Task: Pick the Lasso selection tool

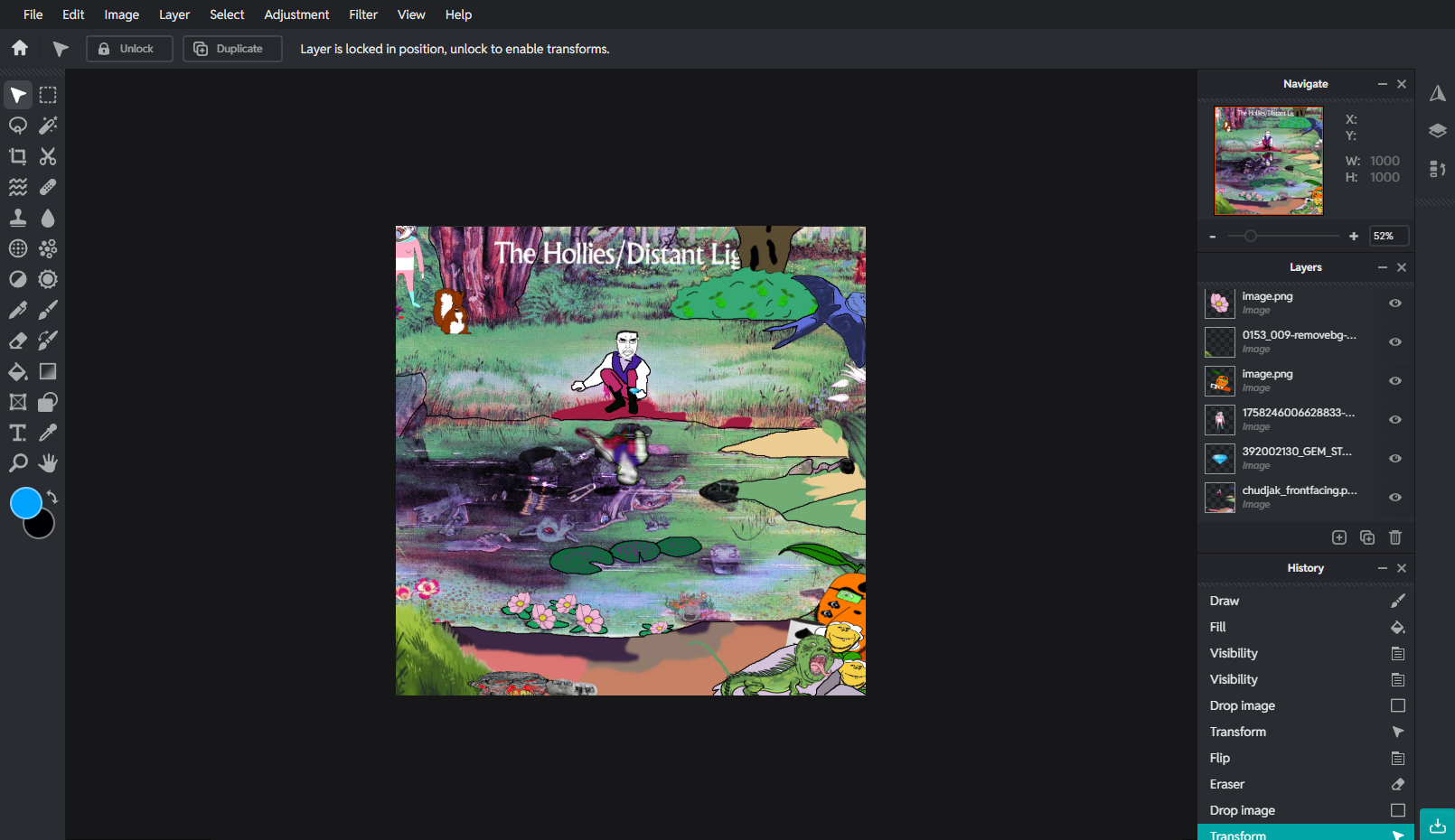Action: 18,126
